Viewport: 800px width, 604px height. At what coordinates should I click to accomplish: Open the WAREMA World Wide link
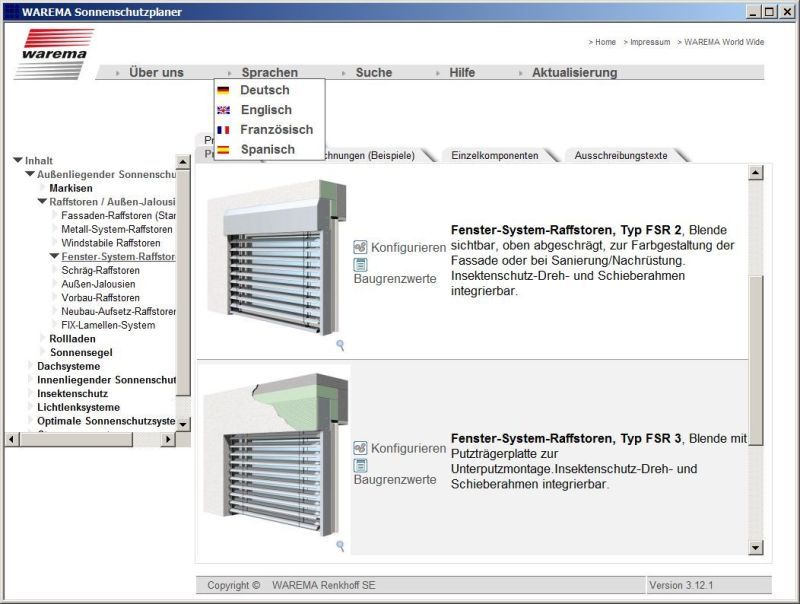point(724,42)
